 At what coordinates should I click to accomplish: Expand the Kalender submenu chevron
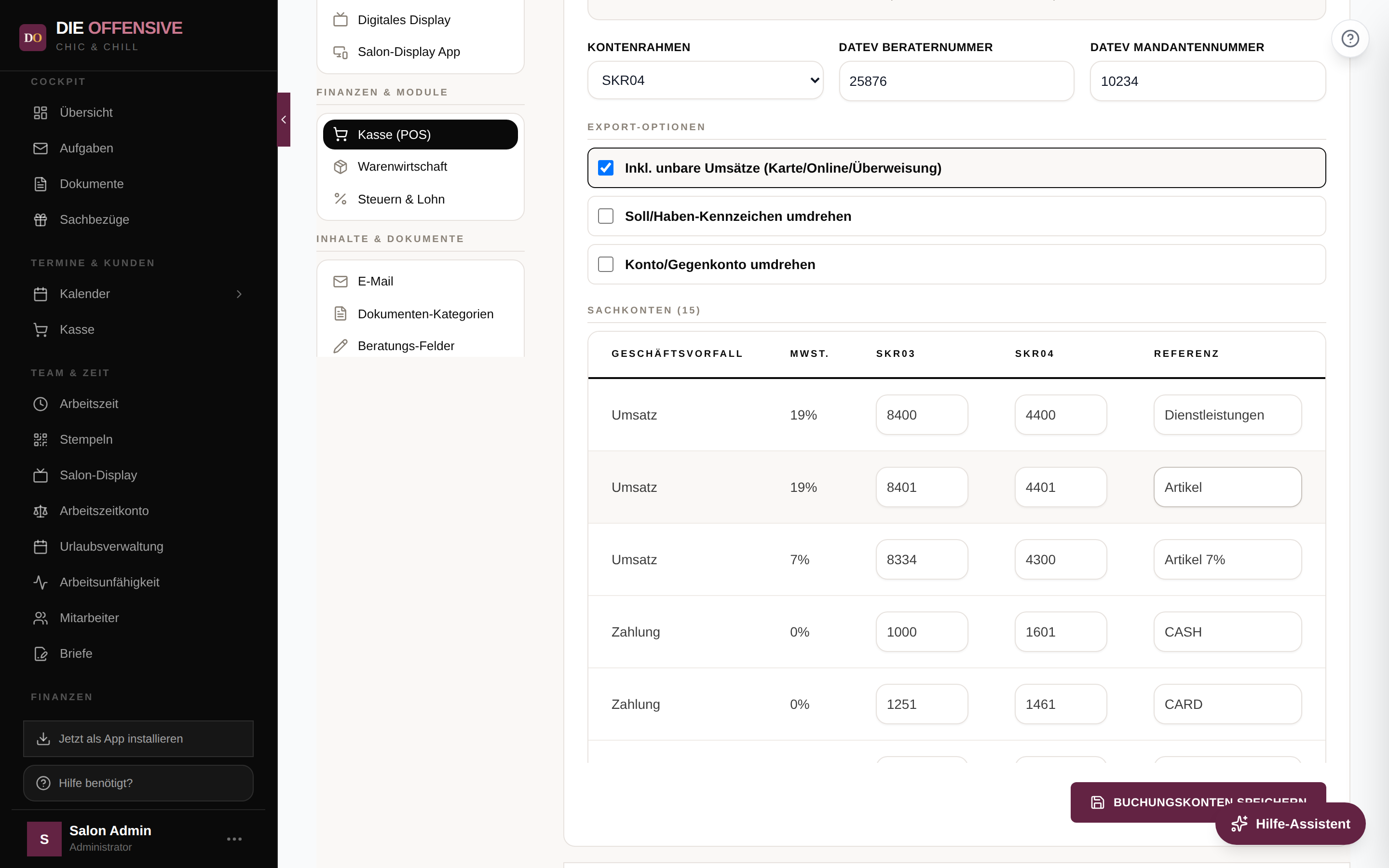pyautogui.click(x=239, y=294)
